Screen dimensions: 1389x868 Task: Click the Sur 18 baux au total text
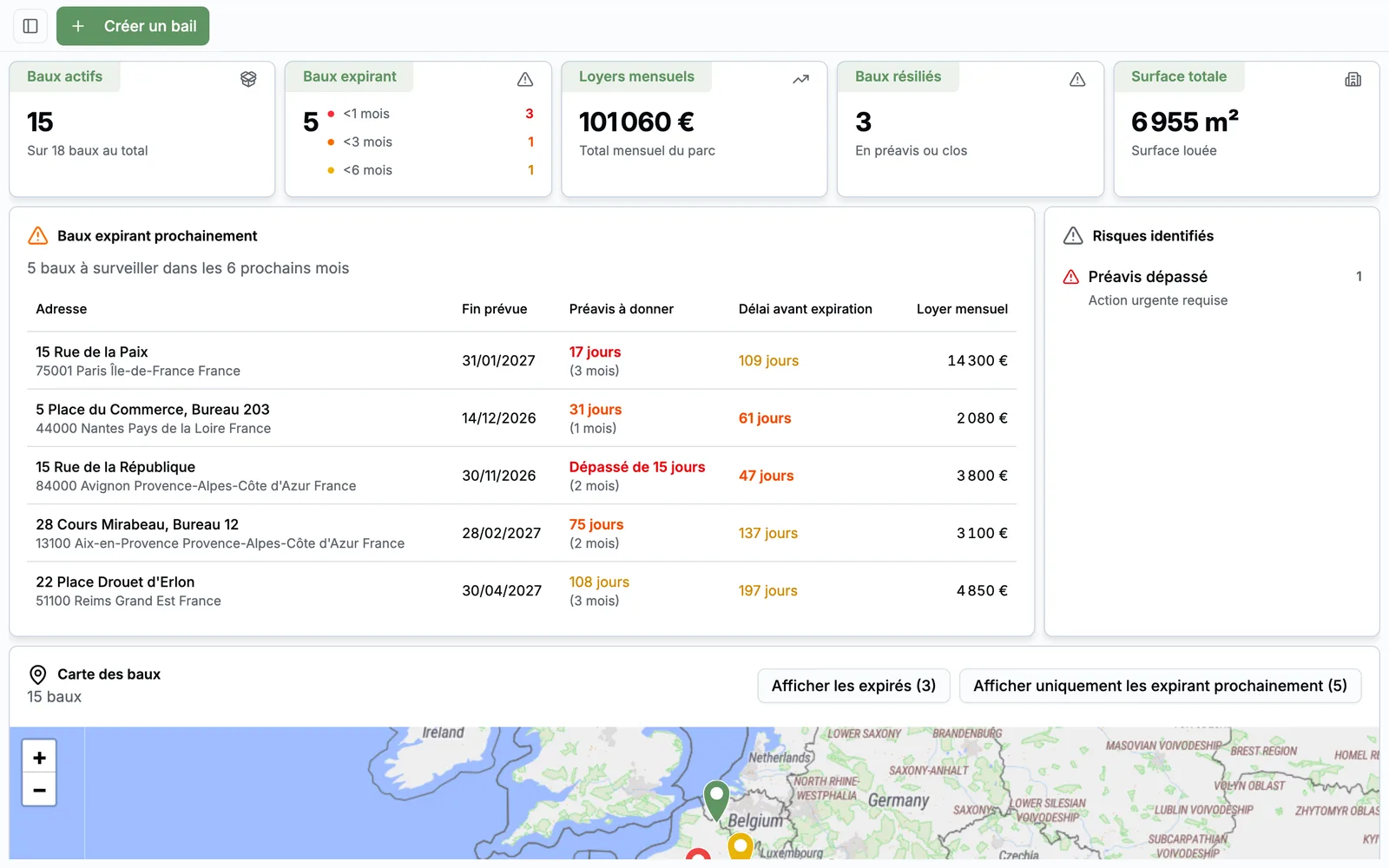(88, 150)
